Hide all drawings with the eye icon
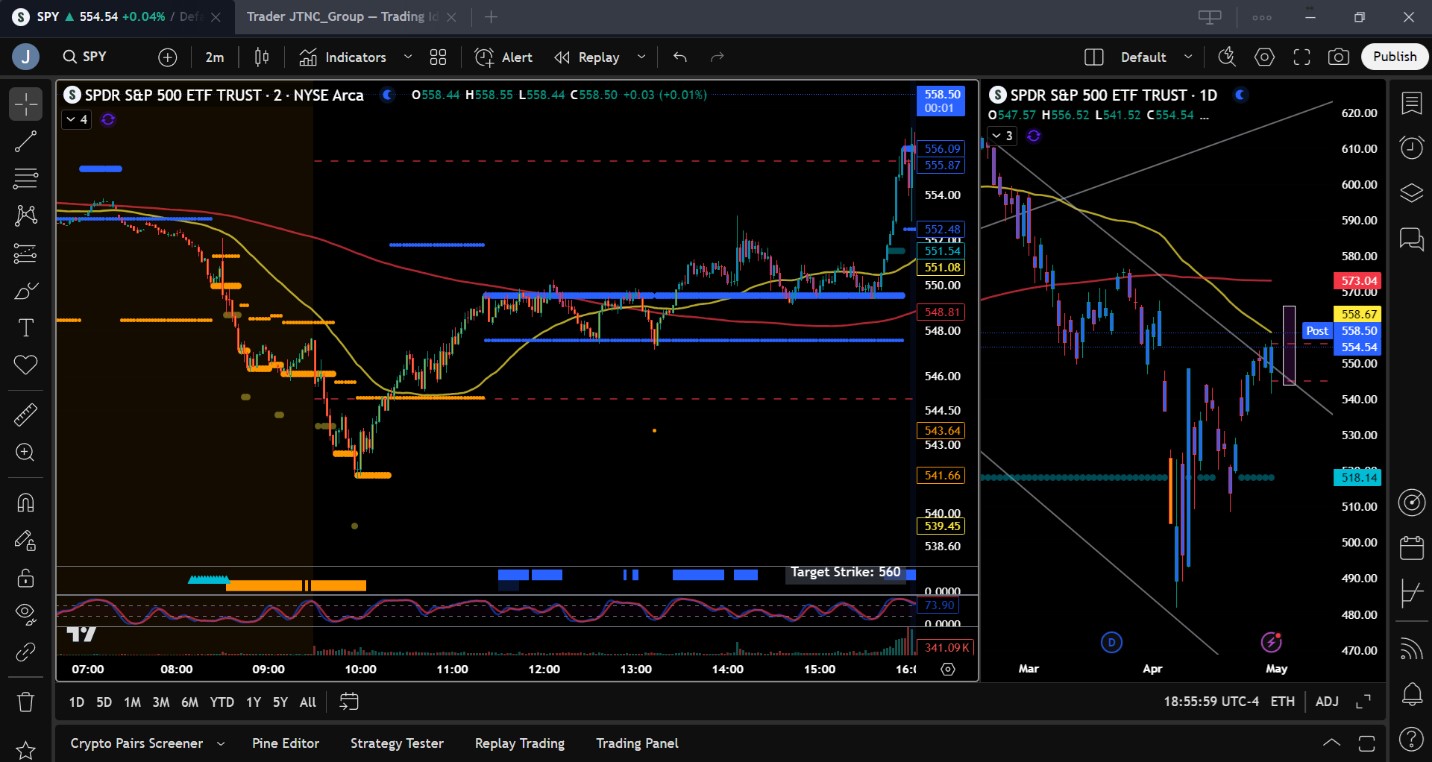The height and width of the screenshot is (762, 1432). pyautogui.click(x=26, y=615)
